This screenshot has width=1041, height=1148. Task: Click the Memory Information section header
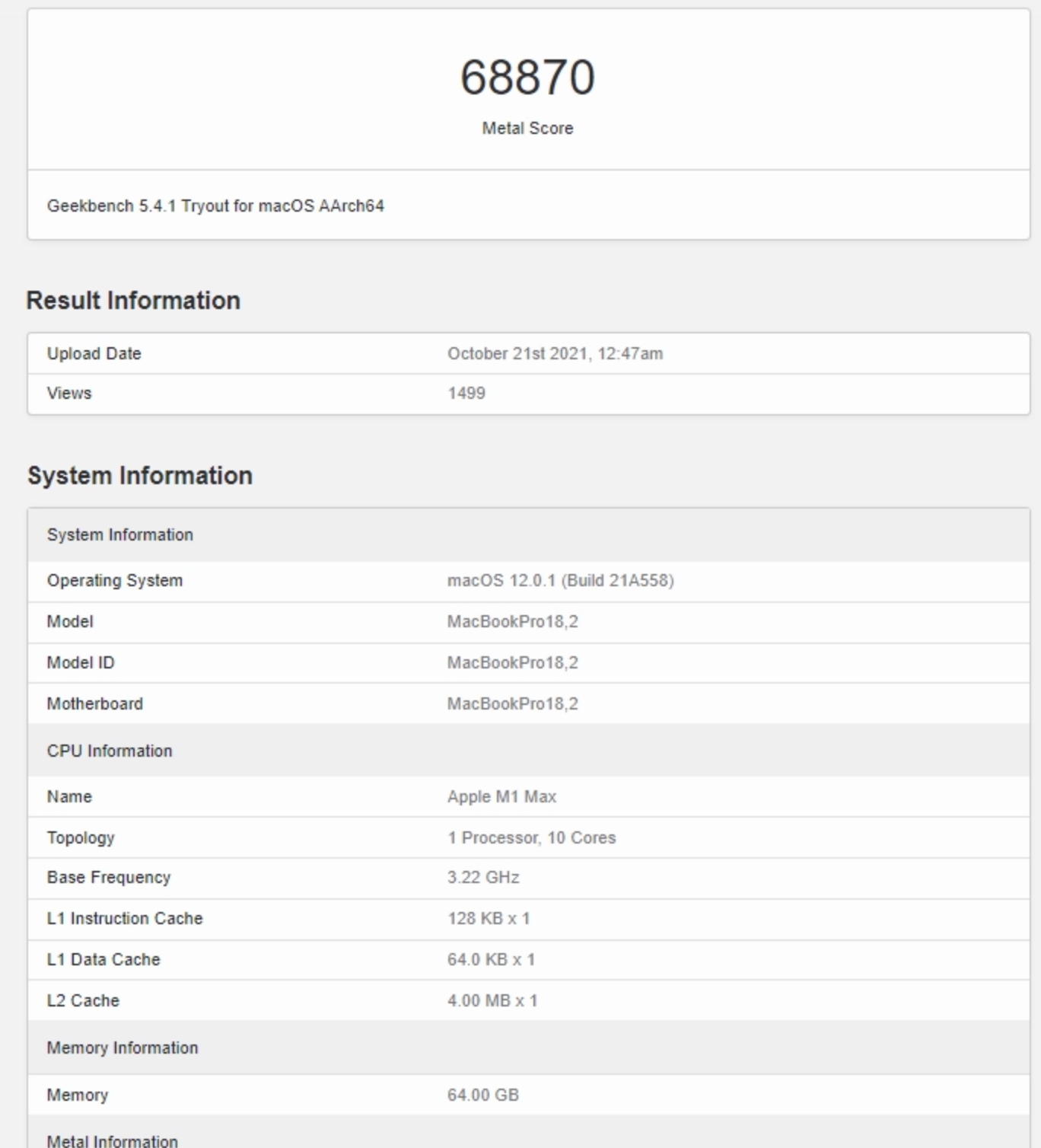123,1048
